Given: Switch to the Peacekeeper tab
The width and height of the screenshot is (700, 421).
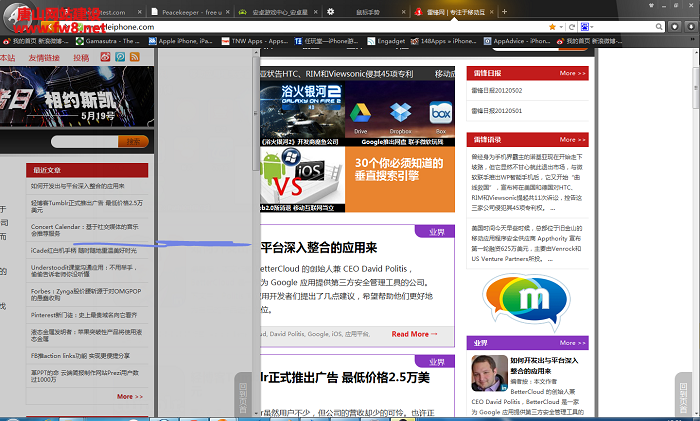Looking at the screenshot, I should tap(190, 12).
